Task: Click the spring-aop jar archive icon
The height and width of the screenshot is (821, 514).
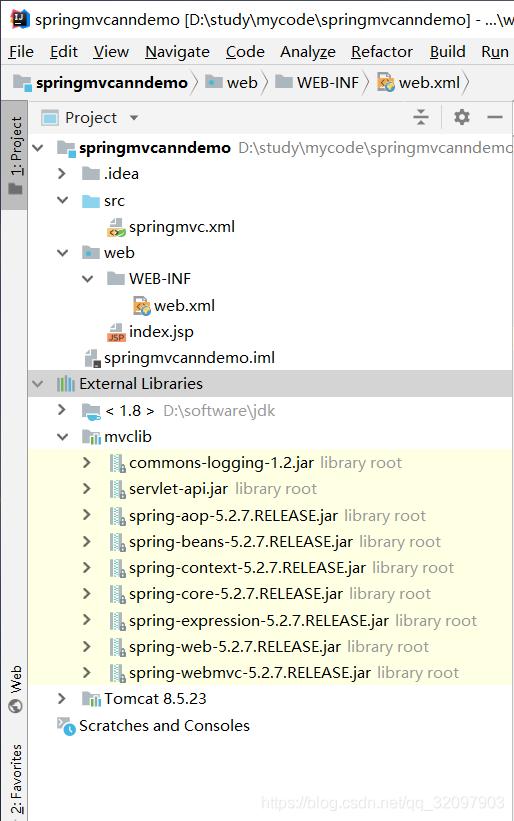Action: (x=117, y=516)
